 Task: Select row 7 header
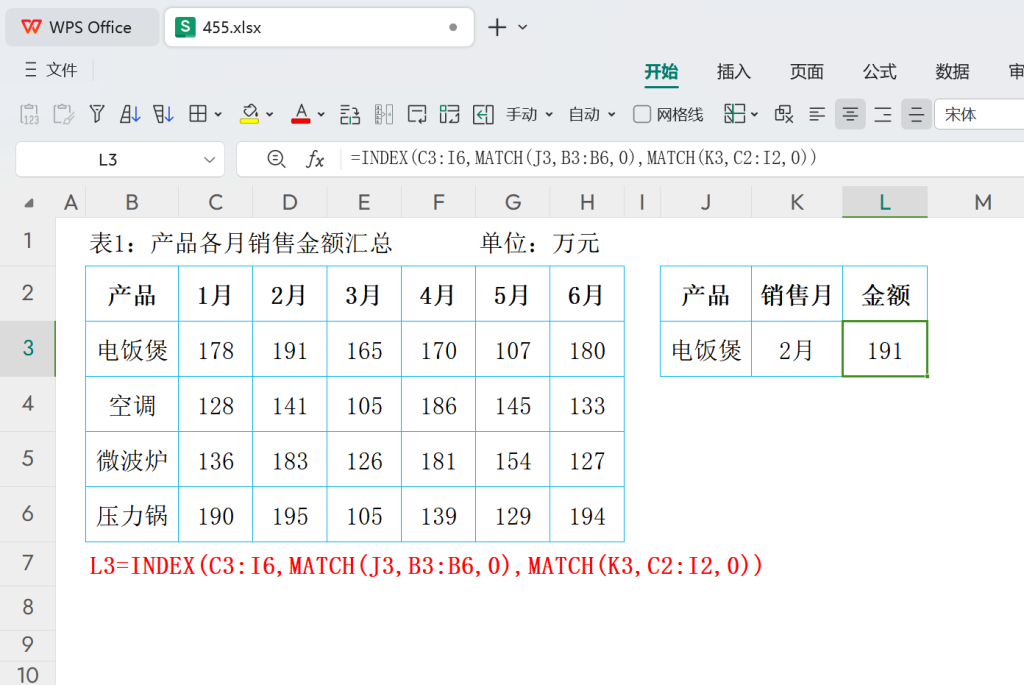(x=27, y=563)
